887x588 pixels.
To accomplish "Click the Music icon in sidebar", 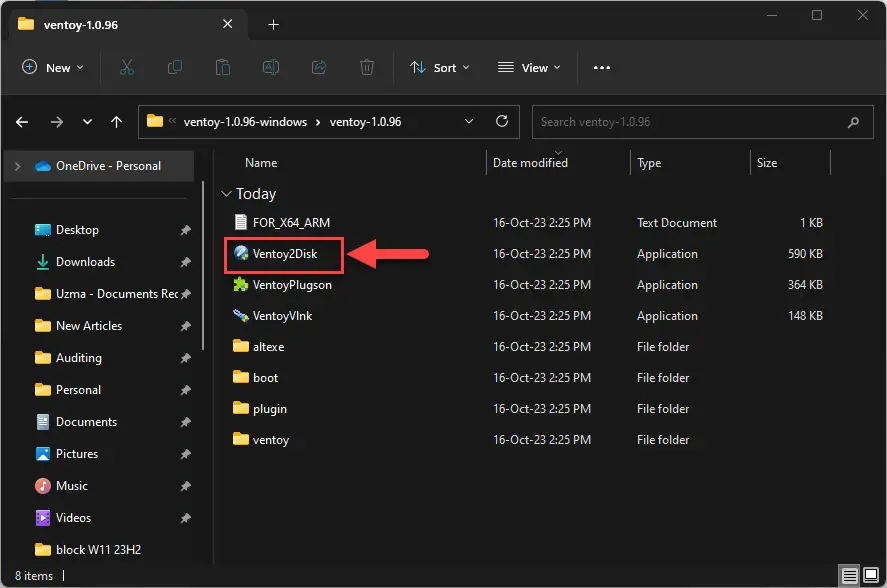I will [42, 486].
